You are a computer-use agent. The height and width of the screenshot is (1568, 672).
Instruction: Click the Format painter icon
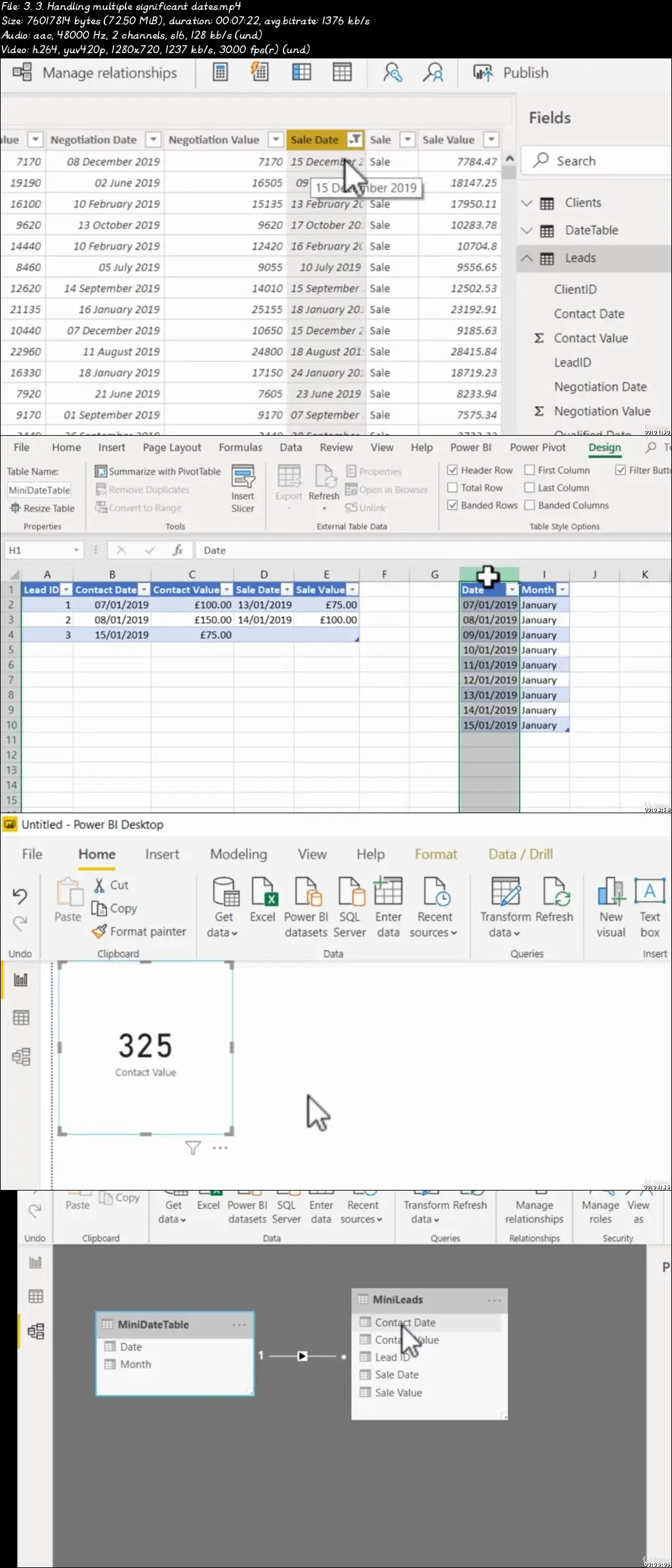pos(99,931)
